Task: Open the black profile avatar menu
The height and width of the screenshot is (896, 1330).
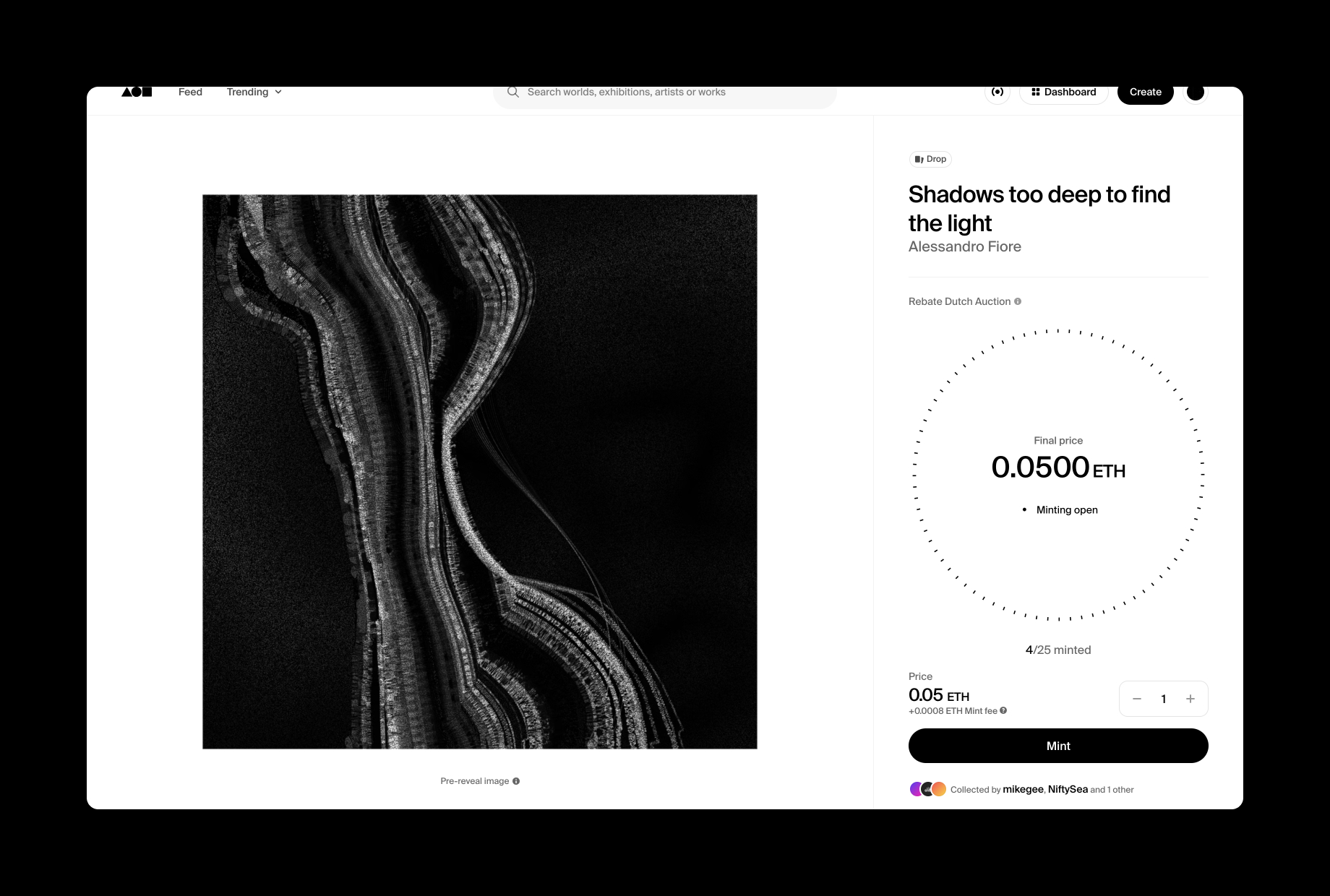Action: click(1196, 92)
